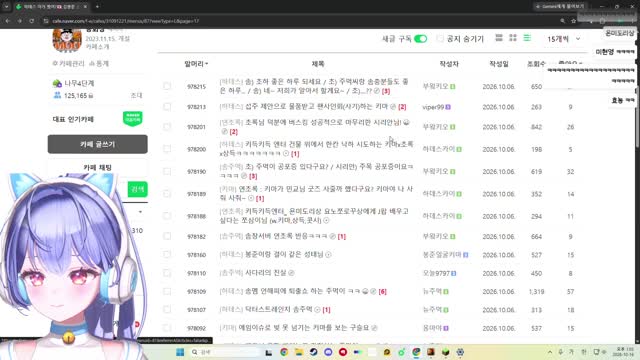The image size is (640, 360).
Task: Switch to the two-row list layout icon
Action: coord(499,38)
